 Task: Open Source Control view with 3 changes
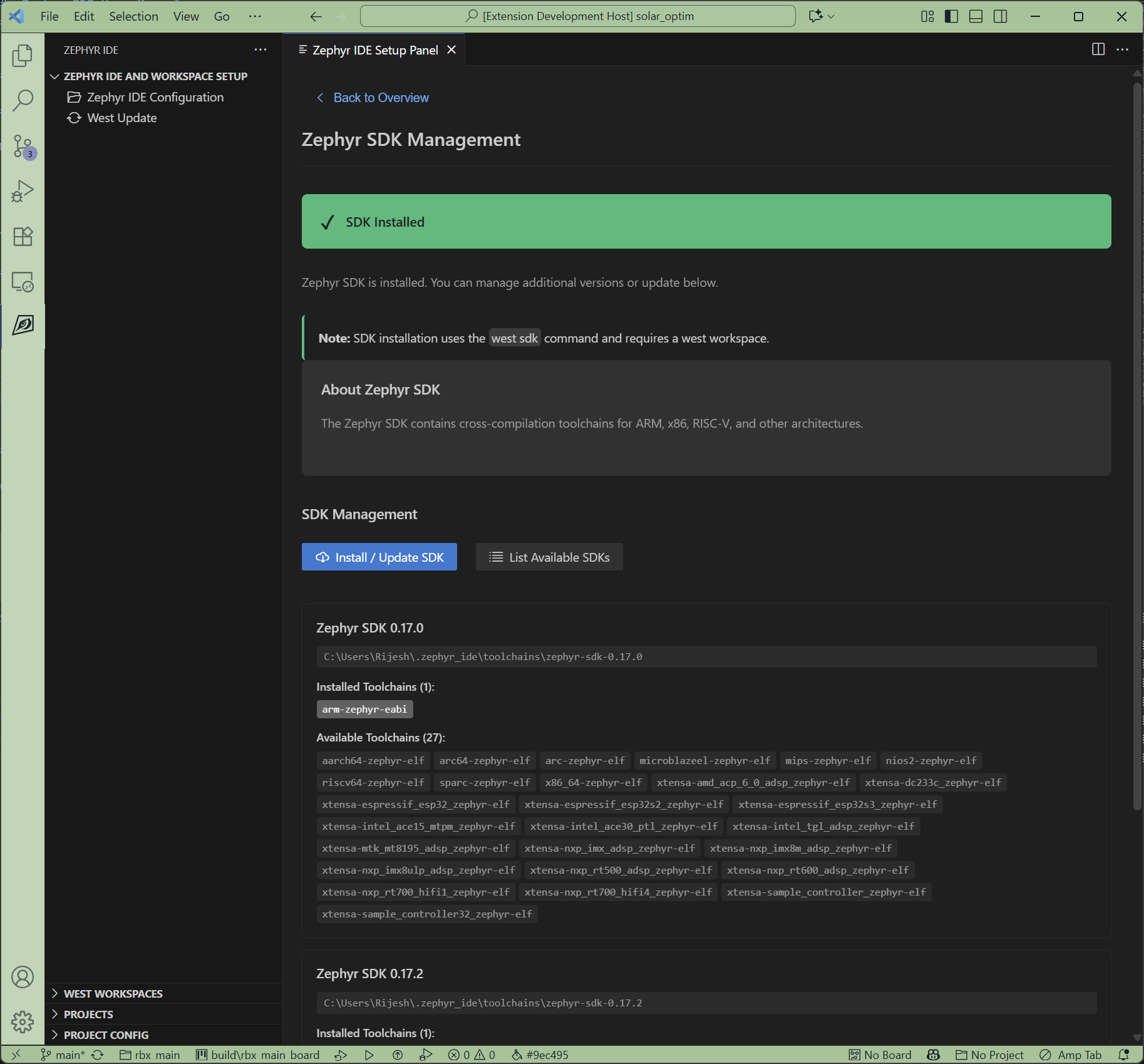tap(23, 147)
